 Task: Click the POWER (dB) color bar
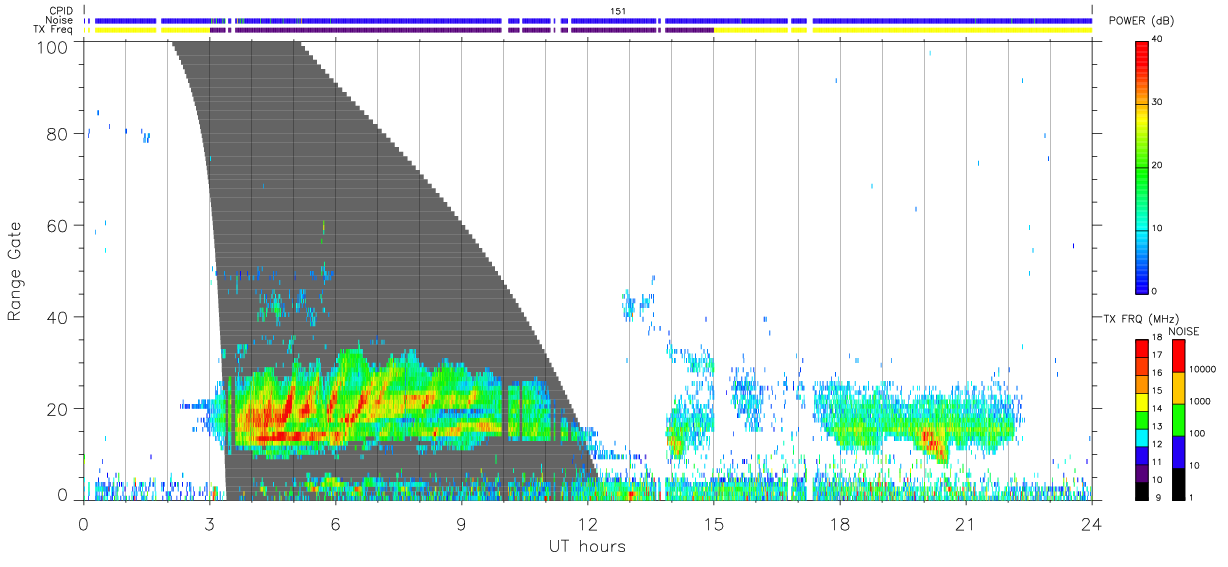(x=1141, y=166)
